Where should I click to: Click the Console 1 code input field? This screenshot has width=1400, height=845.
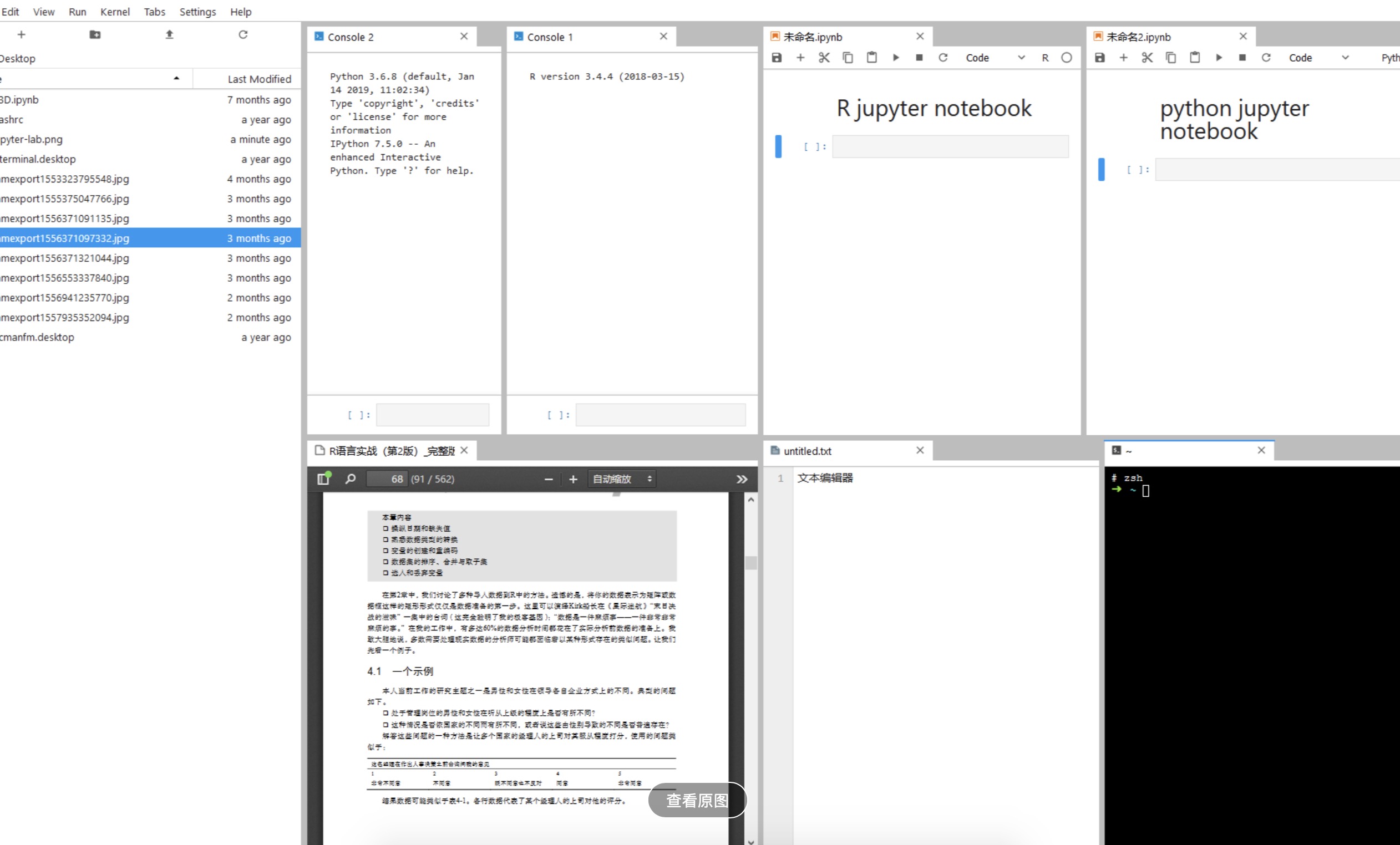tap(660, 415)
